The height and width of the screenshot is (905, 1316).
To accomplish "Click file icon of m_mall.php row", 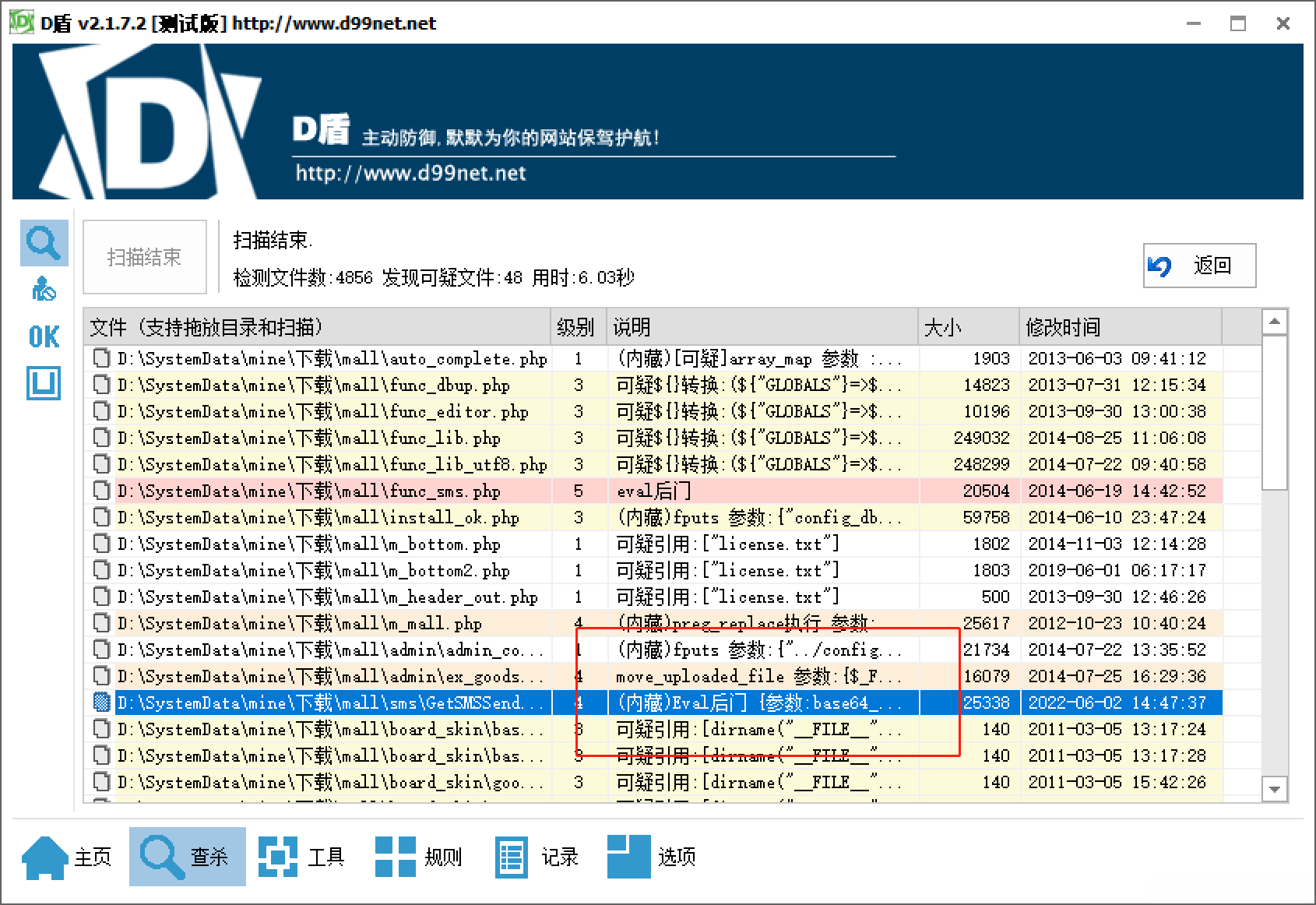I will [101, 623].
